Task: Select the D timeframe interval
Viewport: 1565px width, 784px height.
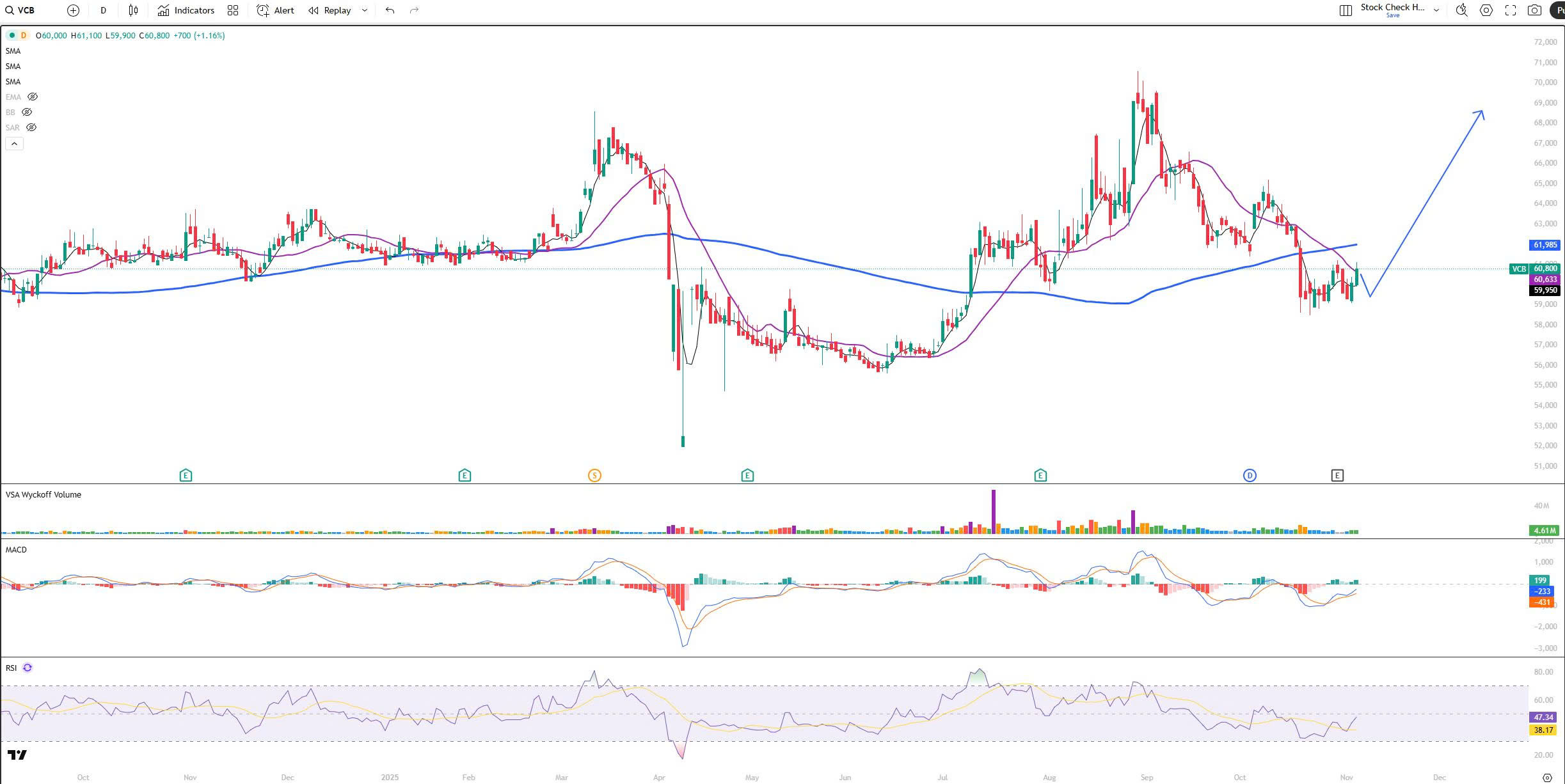Action: coord(103,10)
